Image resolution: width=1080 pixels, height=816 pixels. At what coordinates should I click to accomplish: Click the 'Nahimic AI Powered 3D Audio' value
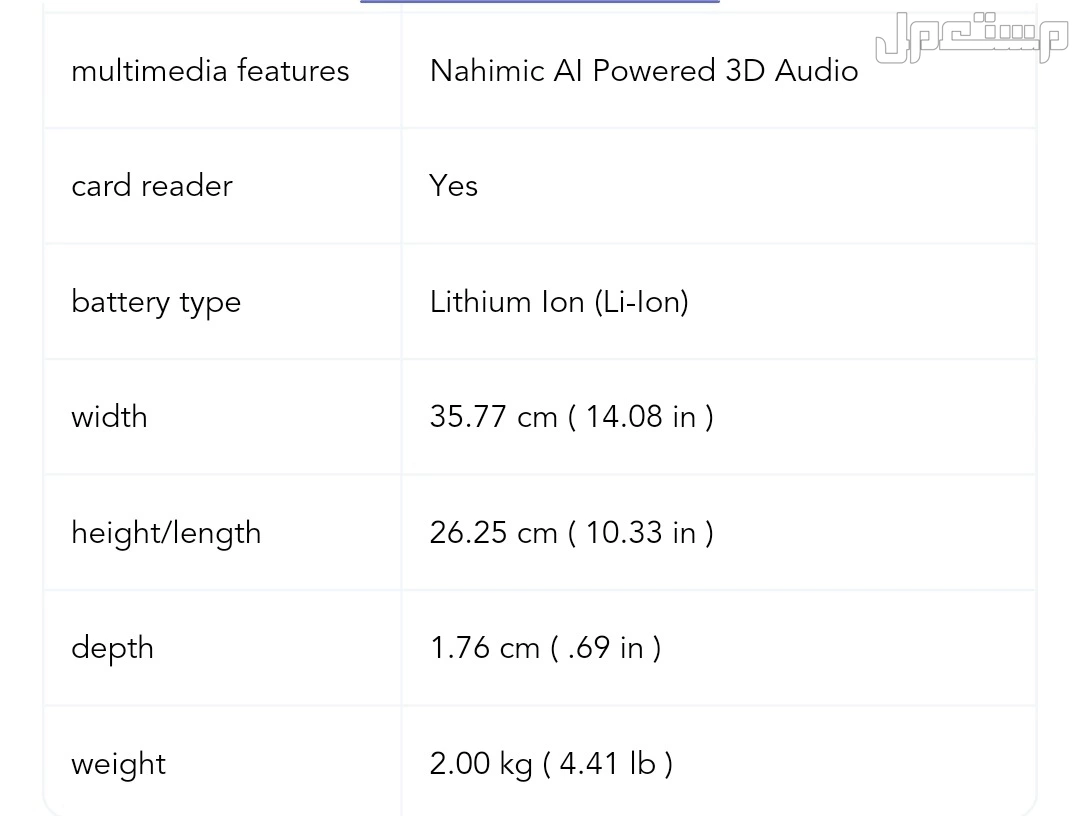tap(644, 71)
